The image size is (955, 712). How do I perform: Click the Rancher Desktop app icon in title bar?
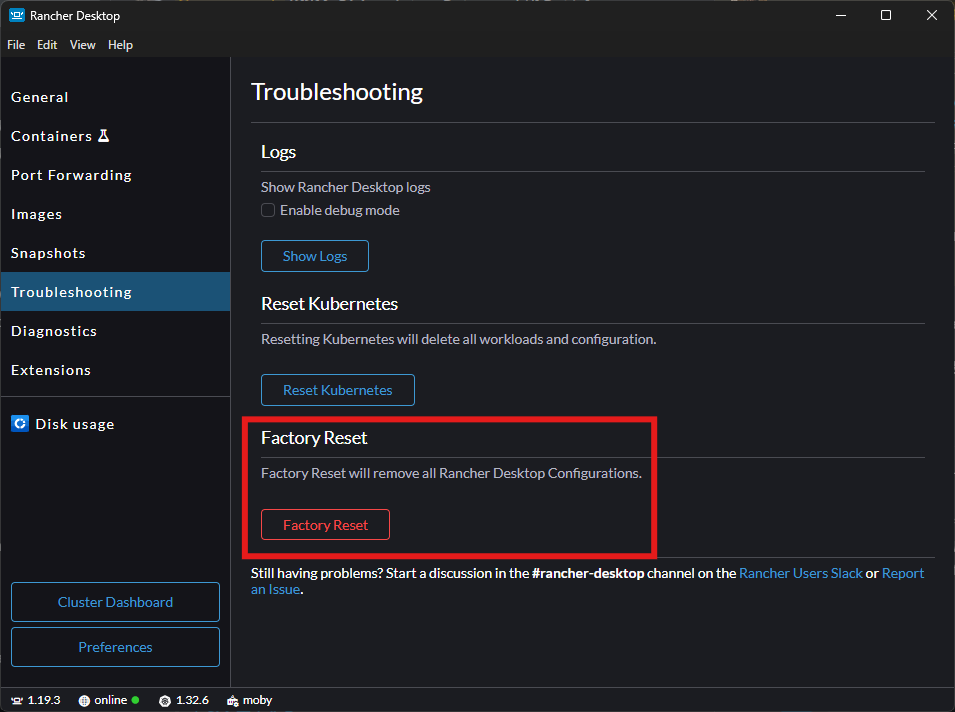pyautogui.click(x=16, y=15)
